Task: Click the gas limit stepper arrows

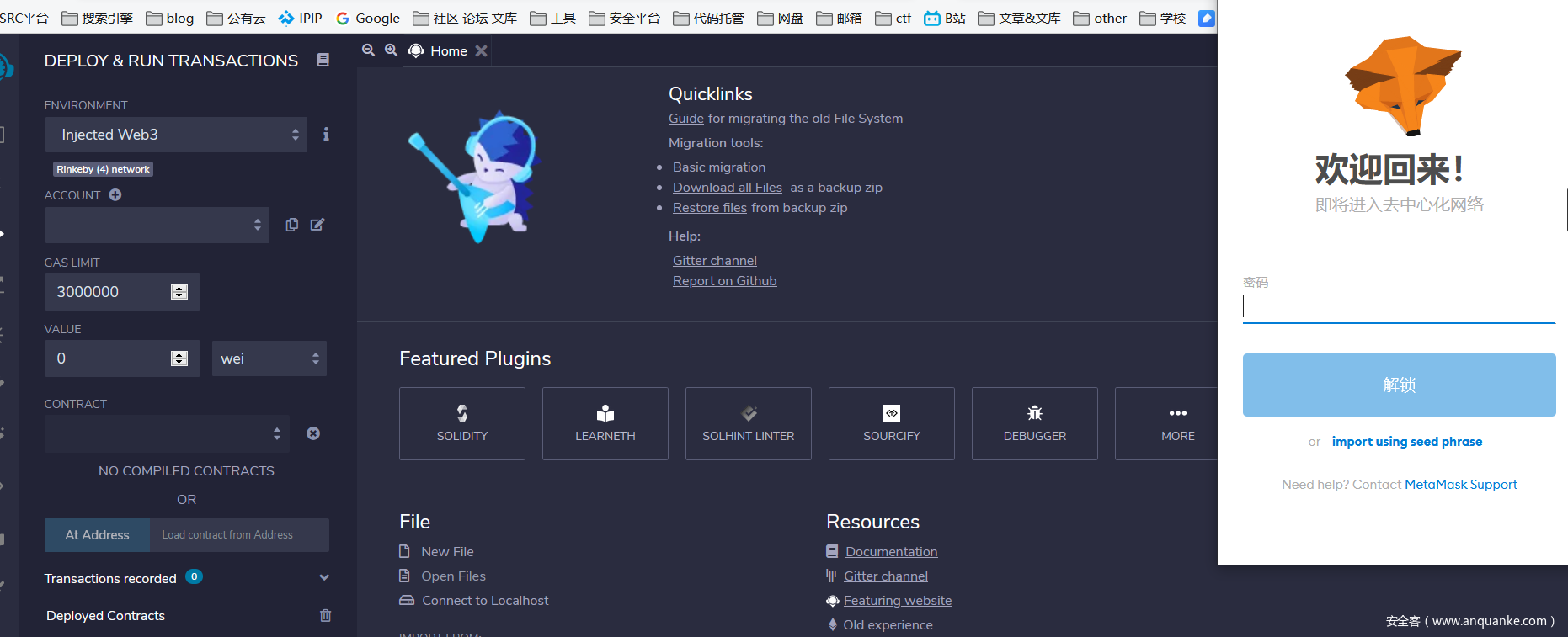Action: point(179,292)
